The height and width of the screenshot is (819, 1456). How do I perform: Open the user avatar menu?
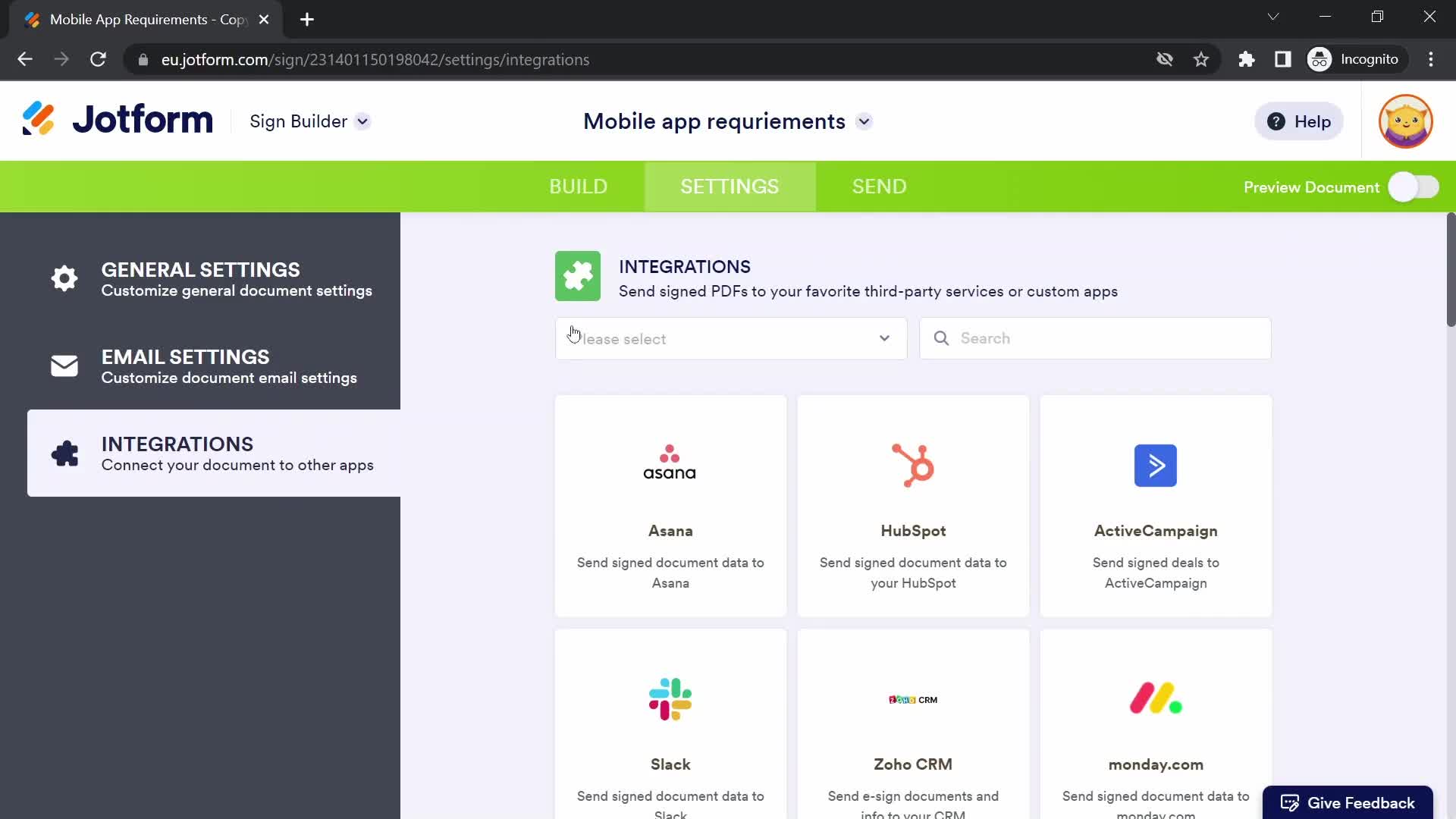1405,121
